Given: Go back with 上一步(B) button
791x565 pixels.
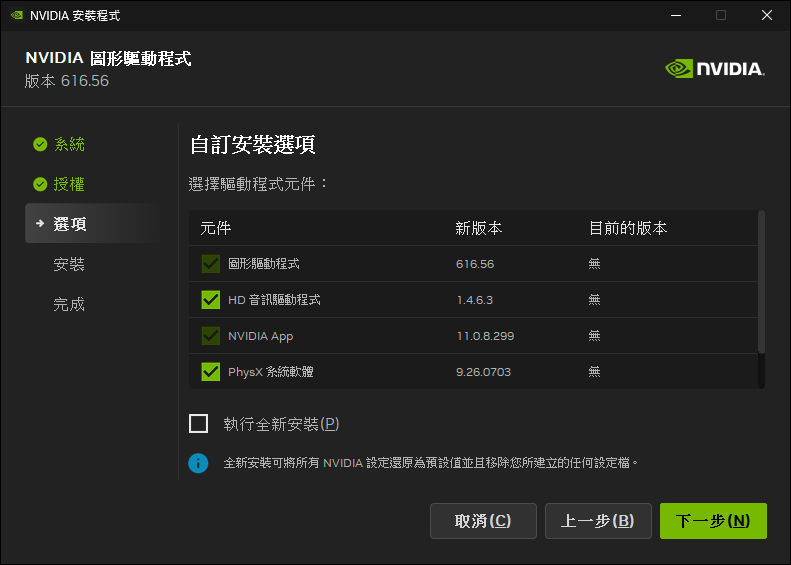Looking at the screenshot, I should click(598, 521).
